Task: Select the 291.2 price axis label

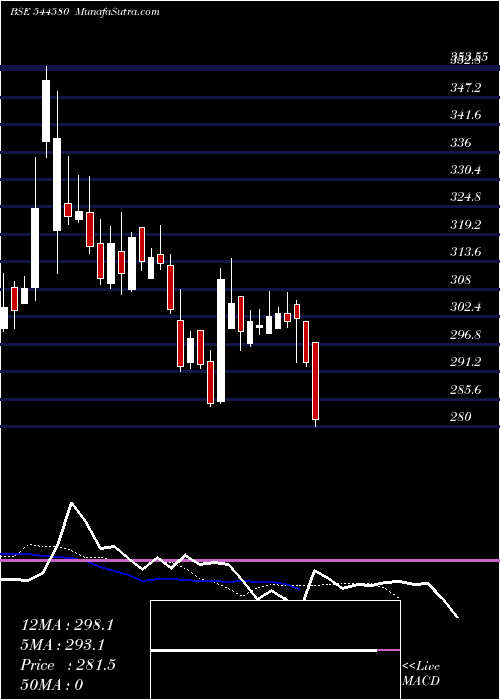Action: [466, 362]
